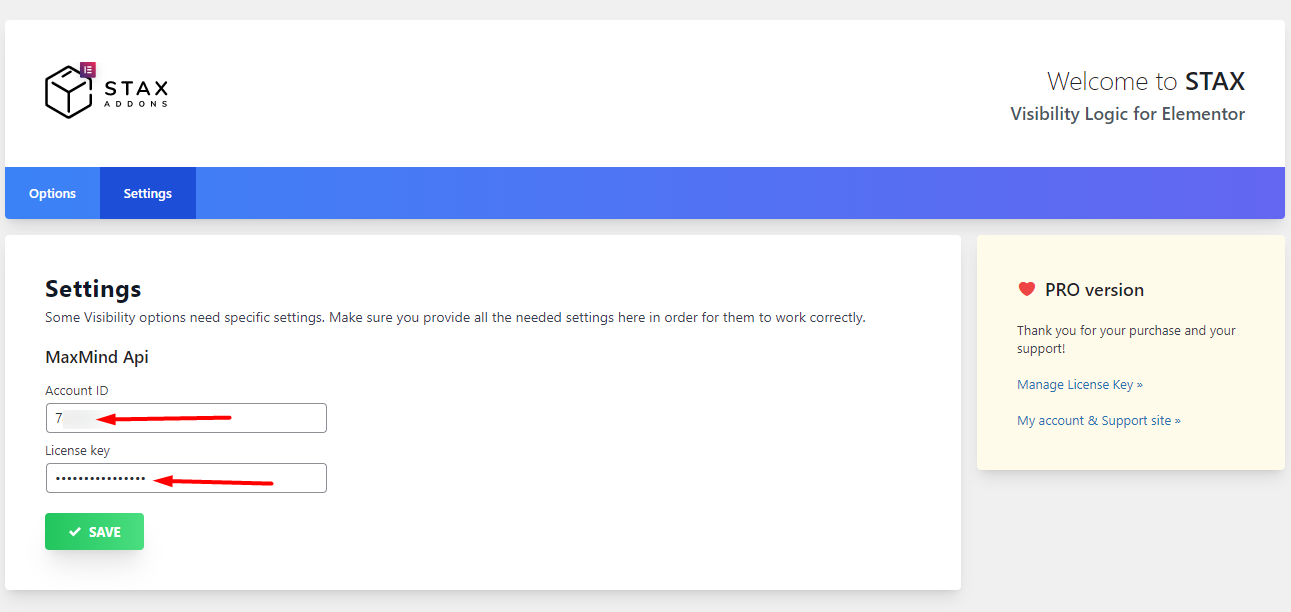
Task: Select the Settings tab
Action: (148, 194)
